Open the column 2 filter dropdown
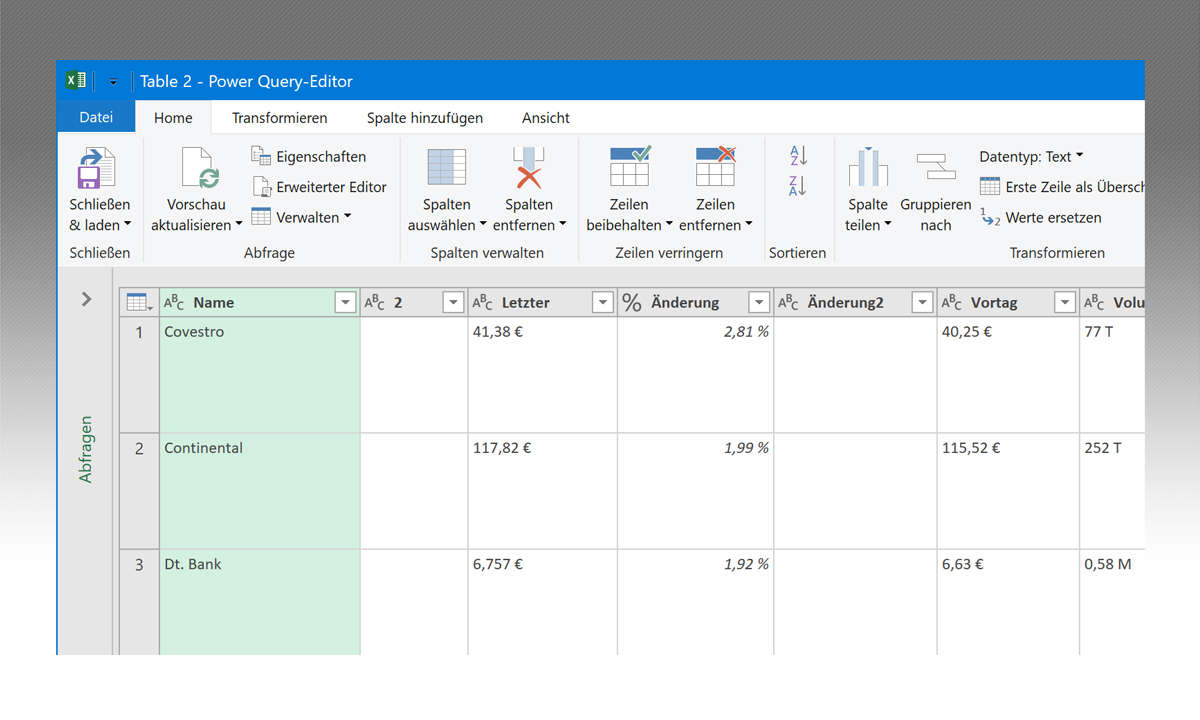The image size is (1200, 720). (x=453, y=302)
